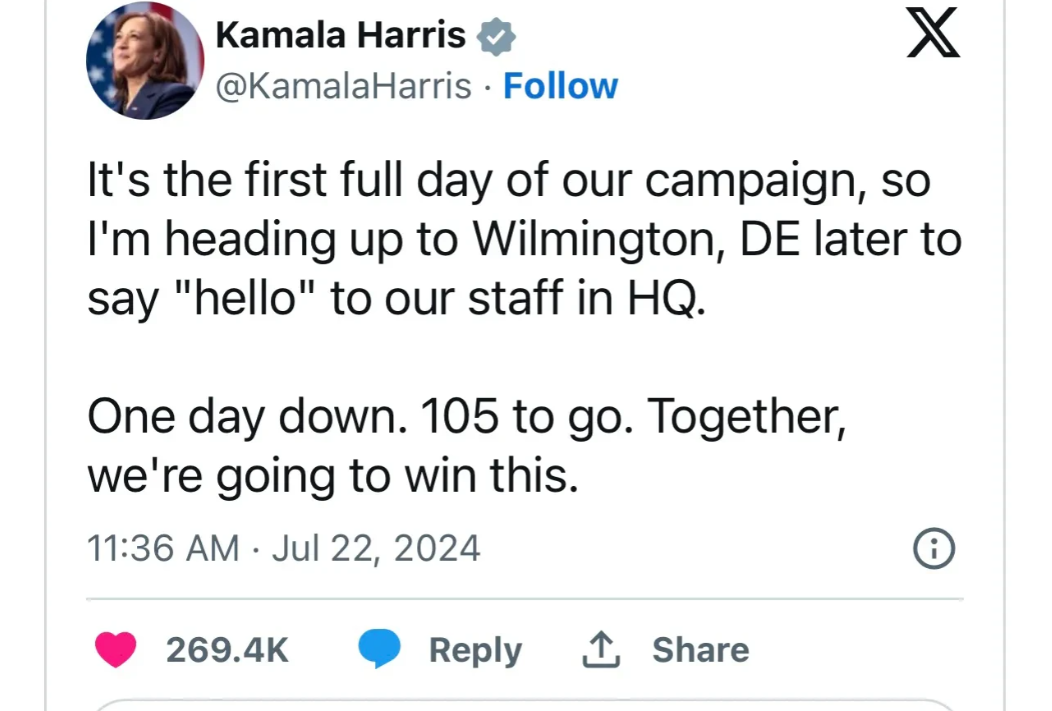Image resolution: width=1052 pixels, height=711 pixels.
Task: Click the "One day down" paragraph text
Action: tap(466, 445)
